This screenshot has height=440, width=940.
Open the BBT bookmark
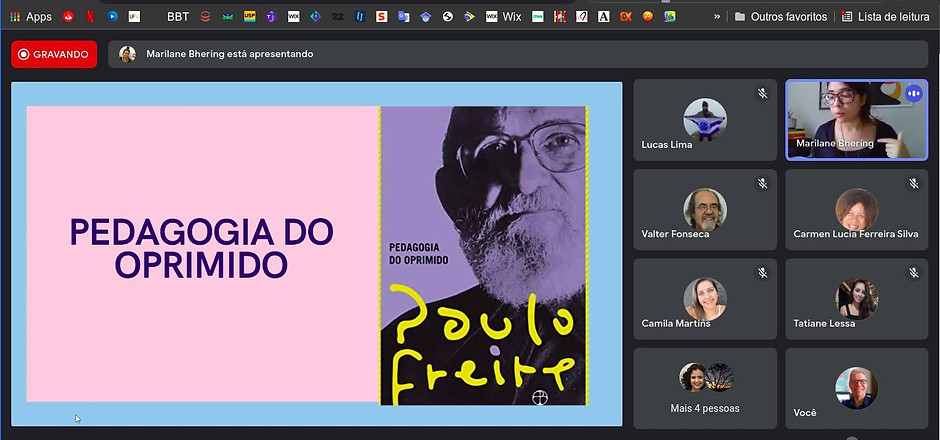coord(178,17)
